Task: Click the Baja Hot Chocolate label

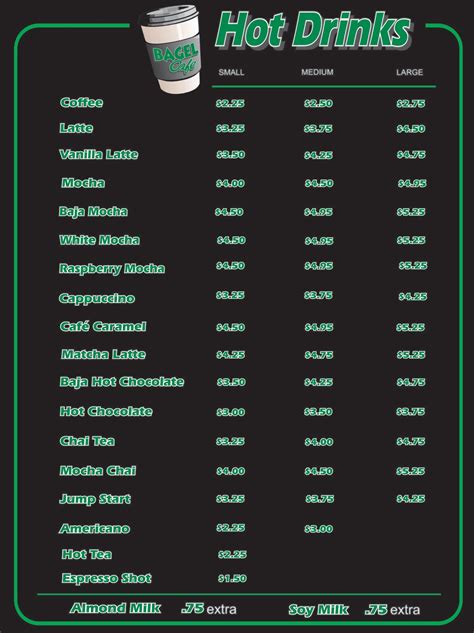Action: click(x=122, y=382)
